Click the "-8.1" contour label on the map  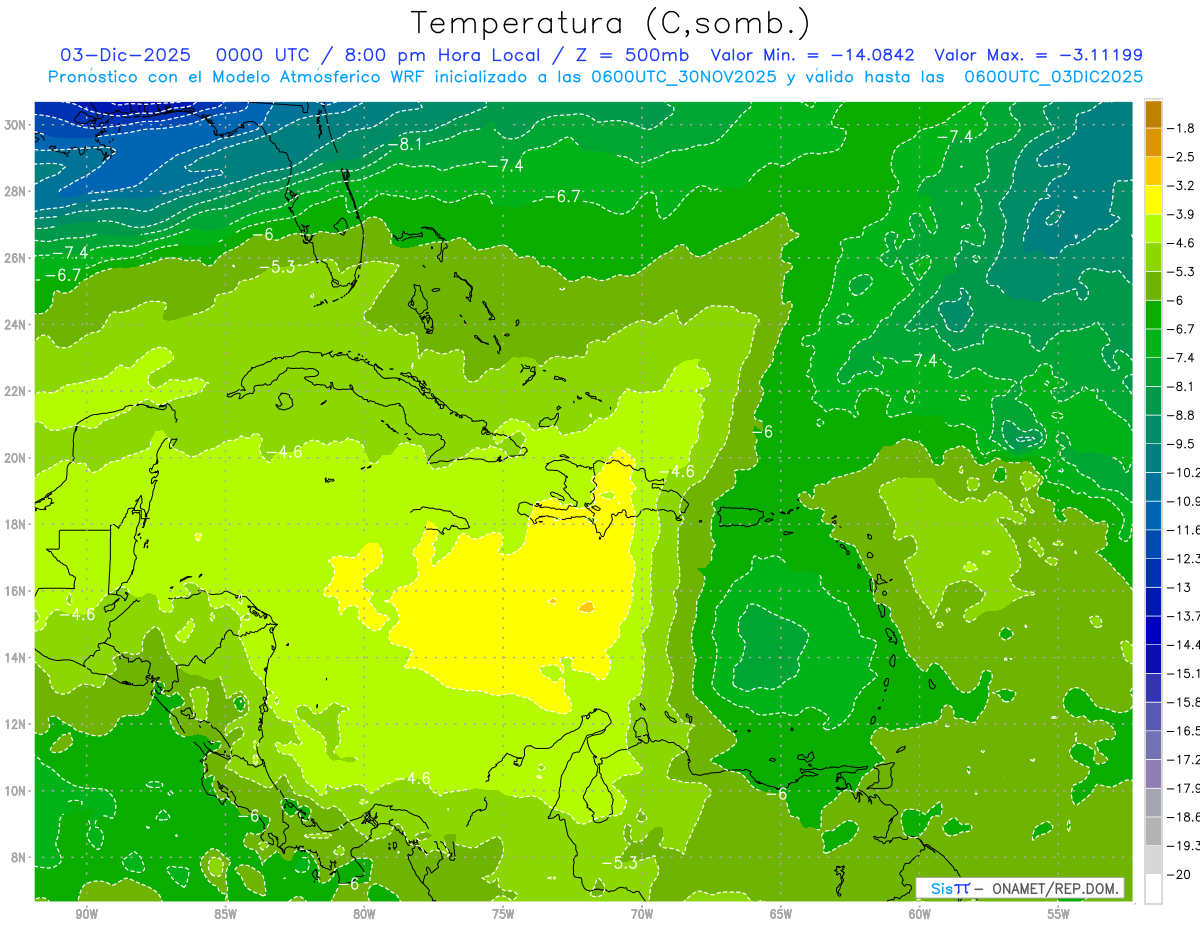pyautogui.click(x=405, y=144)
